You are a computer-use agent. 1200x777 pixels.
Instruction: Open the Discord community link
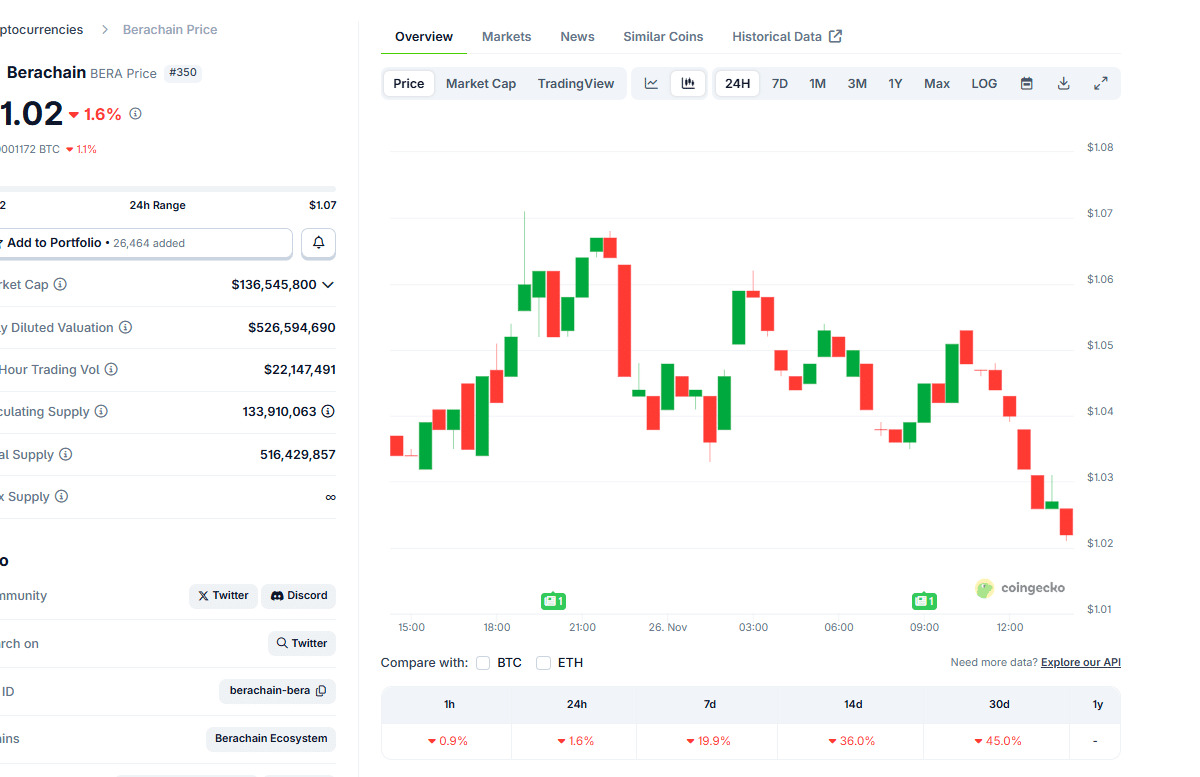299,596
